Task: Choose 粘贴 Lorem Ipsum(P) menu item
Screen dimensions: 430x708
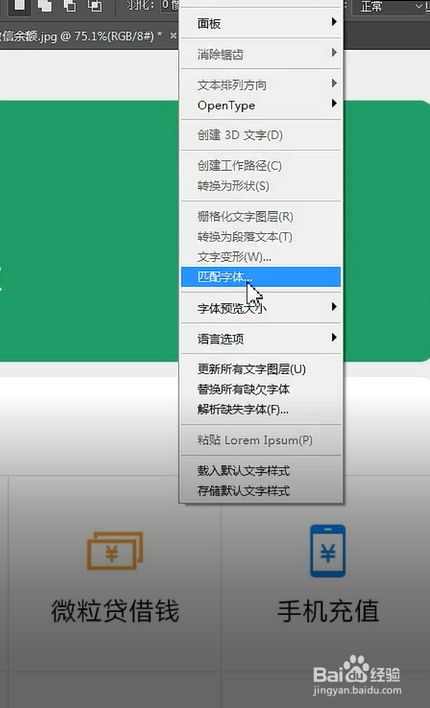Action: (x=261, y=440)
